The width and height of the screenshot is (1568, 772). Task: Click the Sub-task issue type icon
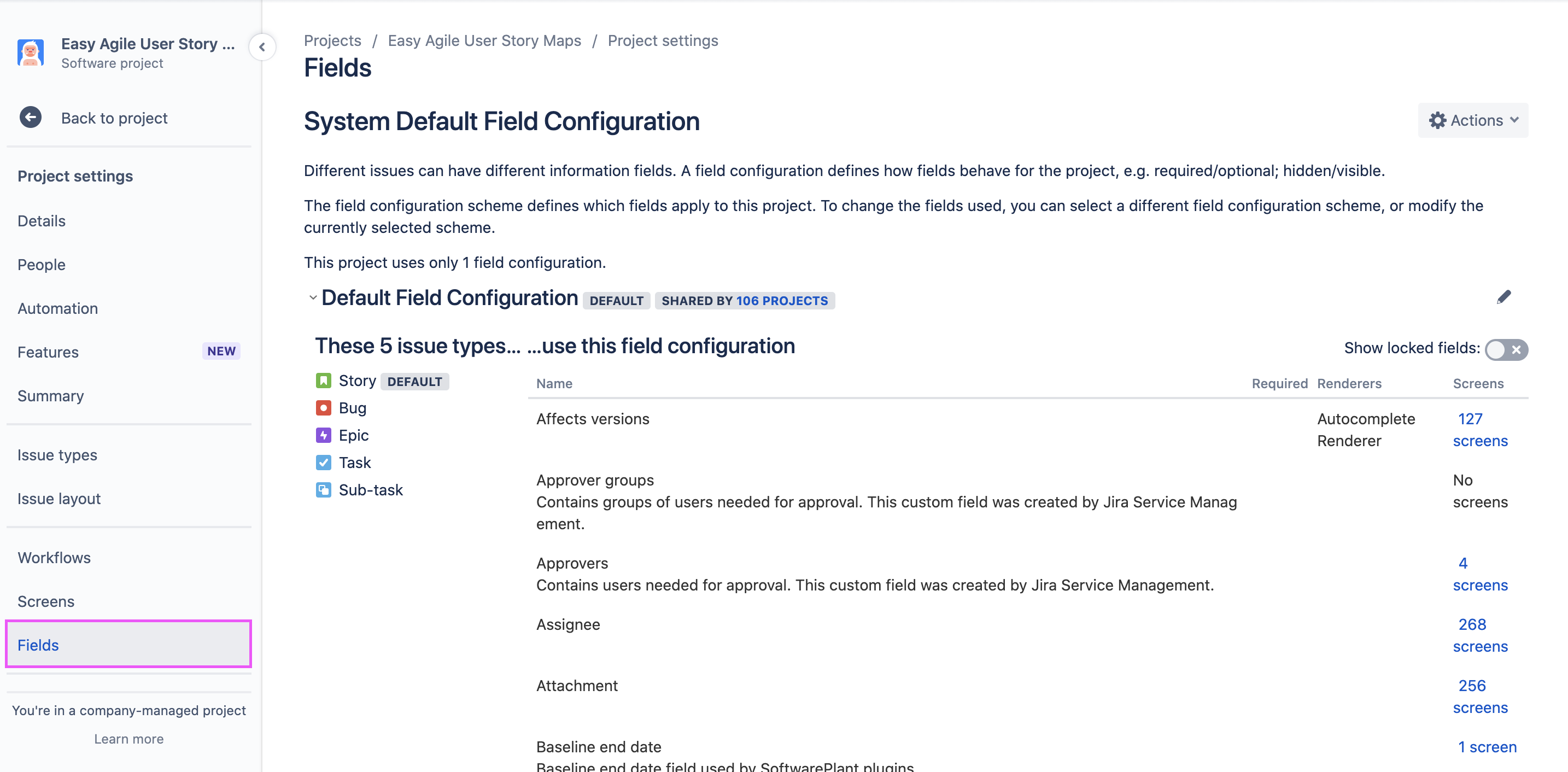coord(323,490)
